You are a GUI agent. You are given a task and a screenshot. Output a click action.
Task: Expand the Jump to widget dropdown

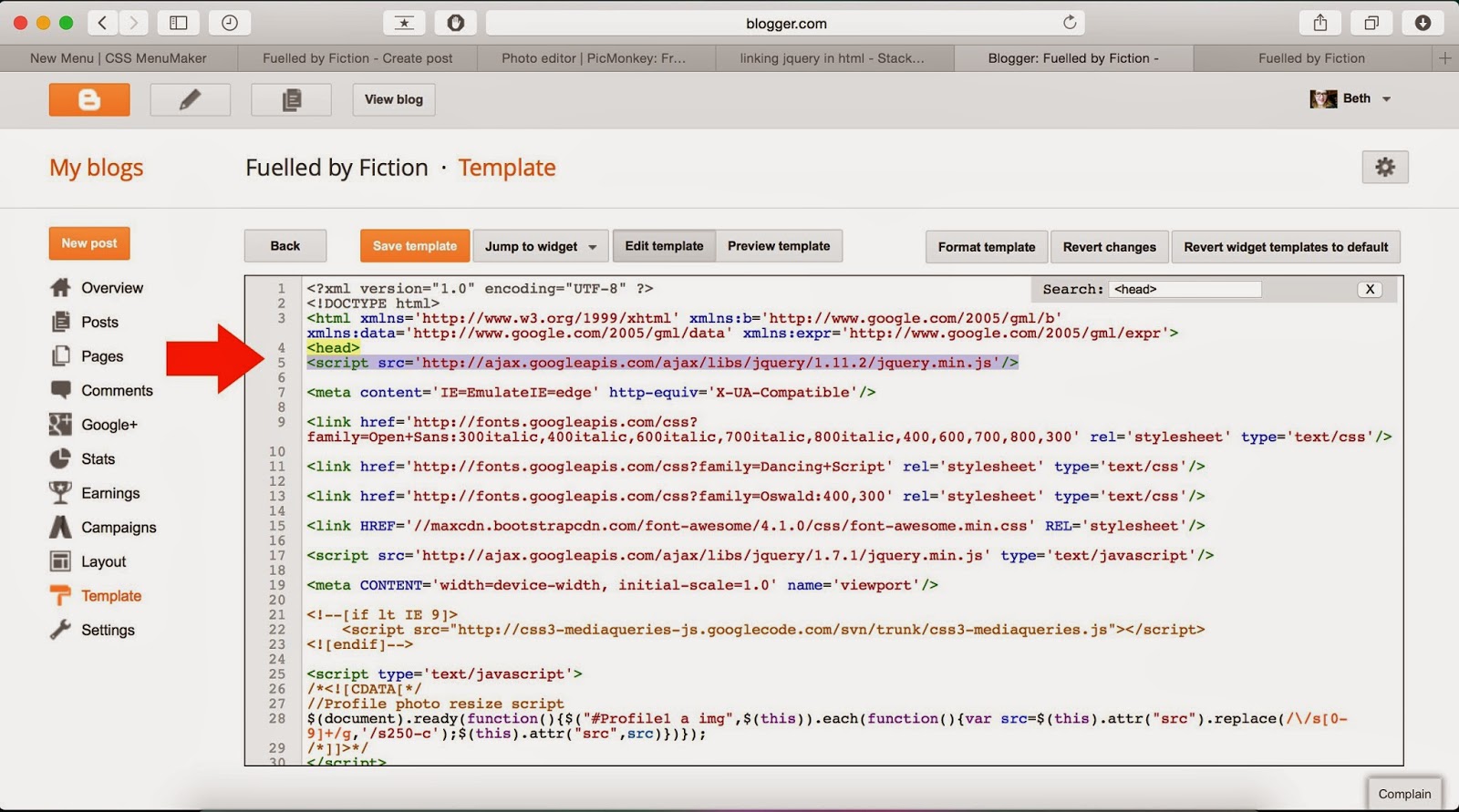coord(541,246)
